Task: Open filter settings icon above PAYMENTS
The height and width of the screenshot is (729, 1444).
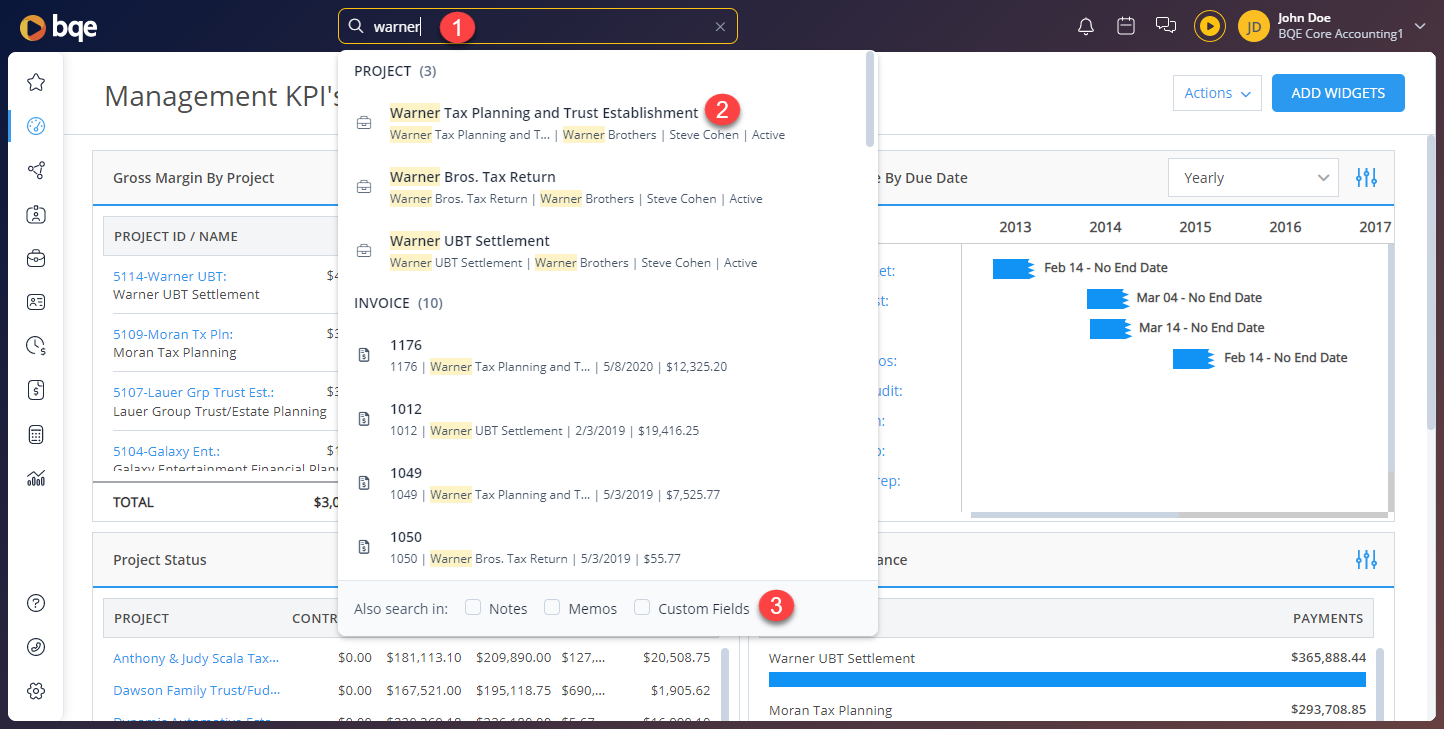Action: (x=1367, y=560)
